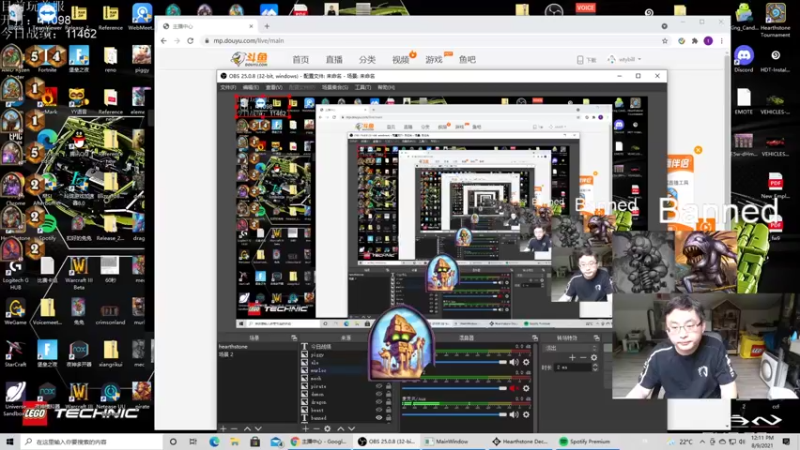The height and width of the screenshot is (450, 800).
Task: Toggle visibility eye of pirate source
Action: pyautogui.click(x=379, y=386)
